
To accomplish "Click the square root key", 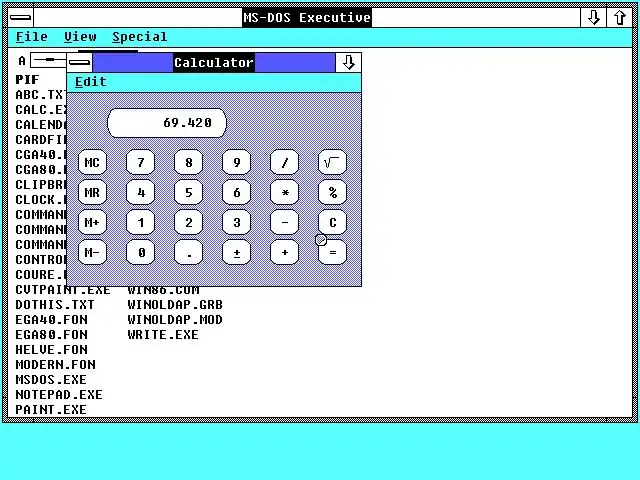I will [x=332, y=162].
